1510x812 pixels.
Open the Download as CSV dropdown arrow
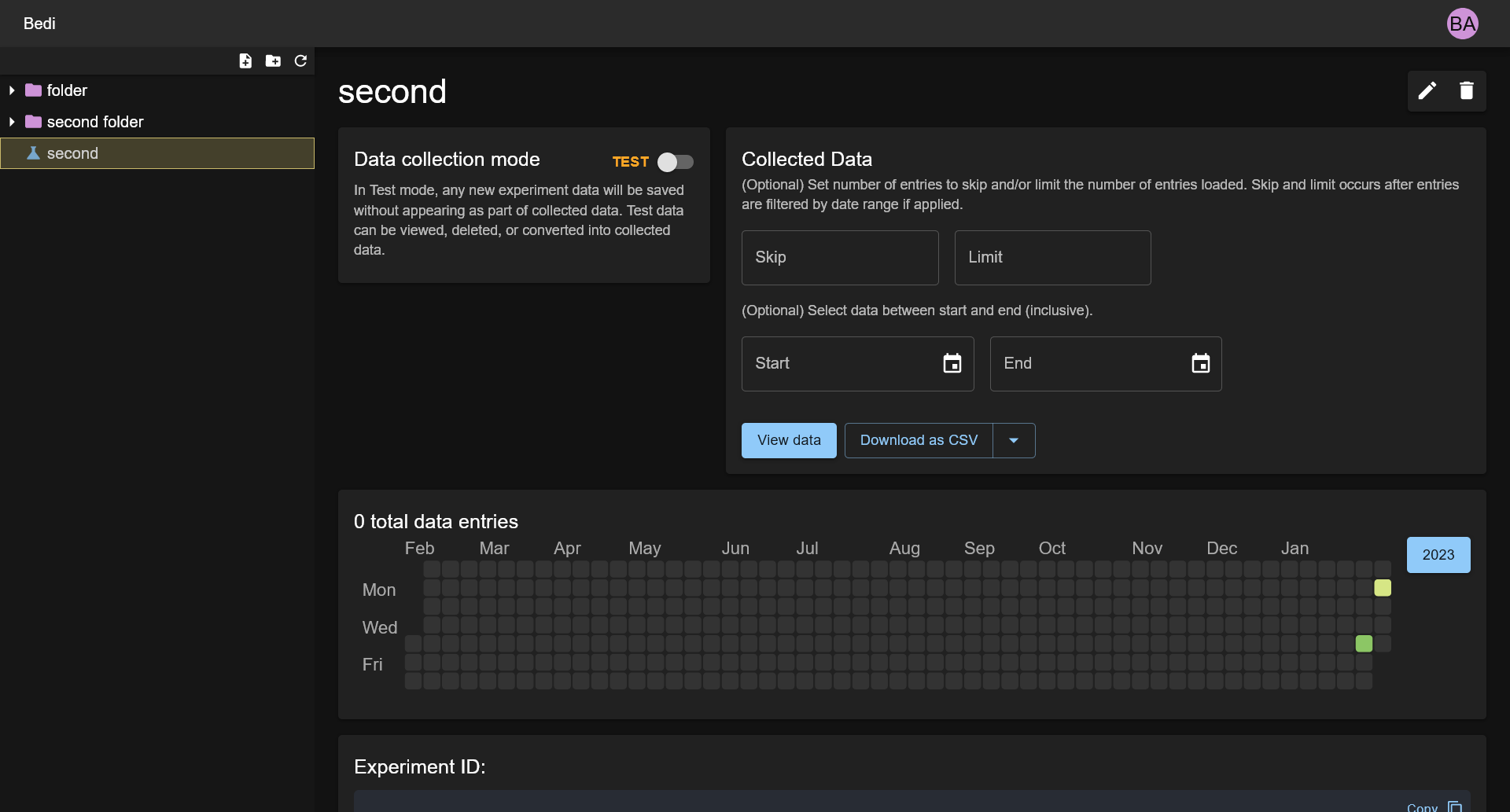[1014, 441]
